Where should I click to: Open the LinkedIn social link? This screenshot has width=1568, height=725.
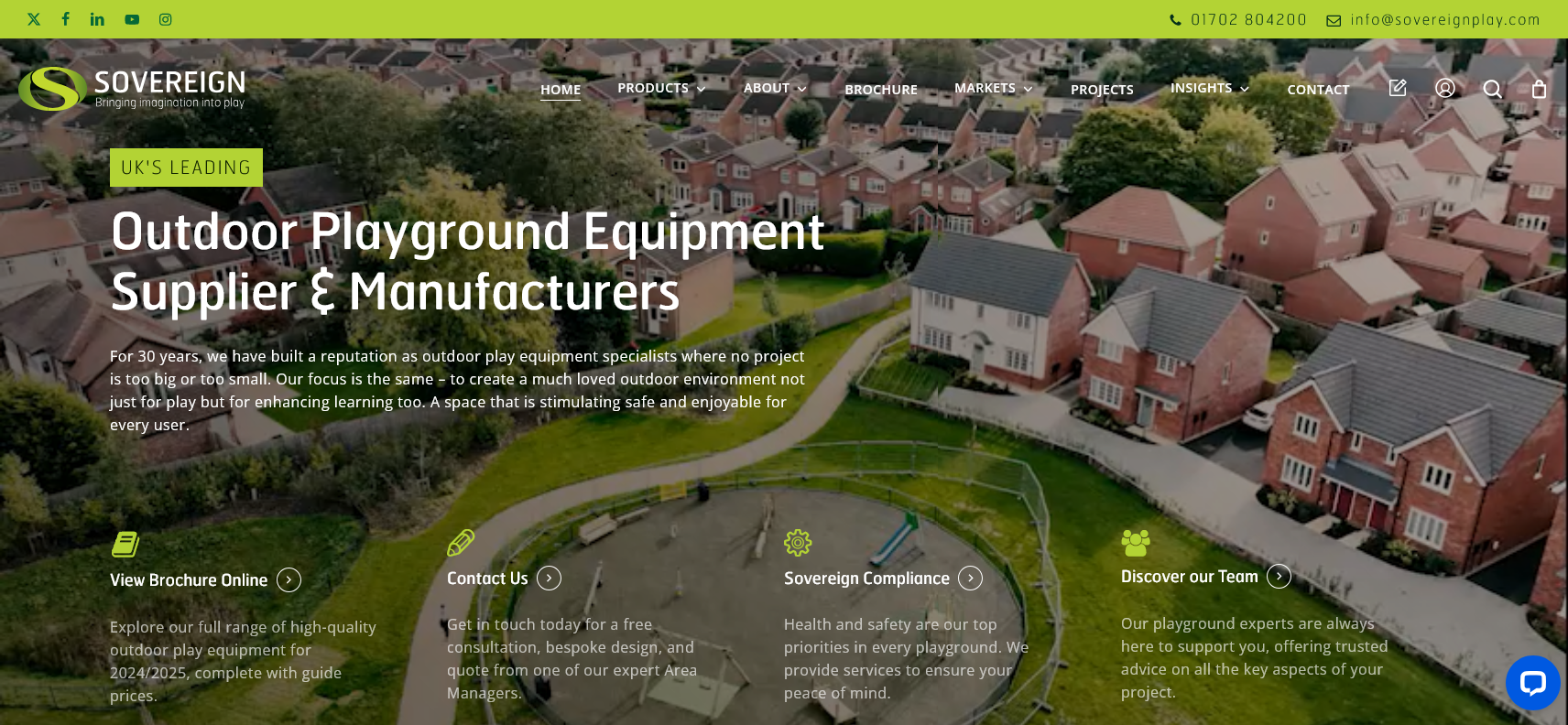(x=97, y=19)
